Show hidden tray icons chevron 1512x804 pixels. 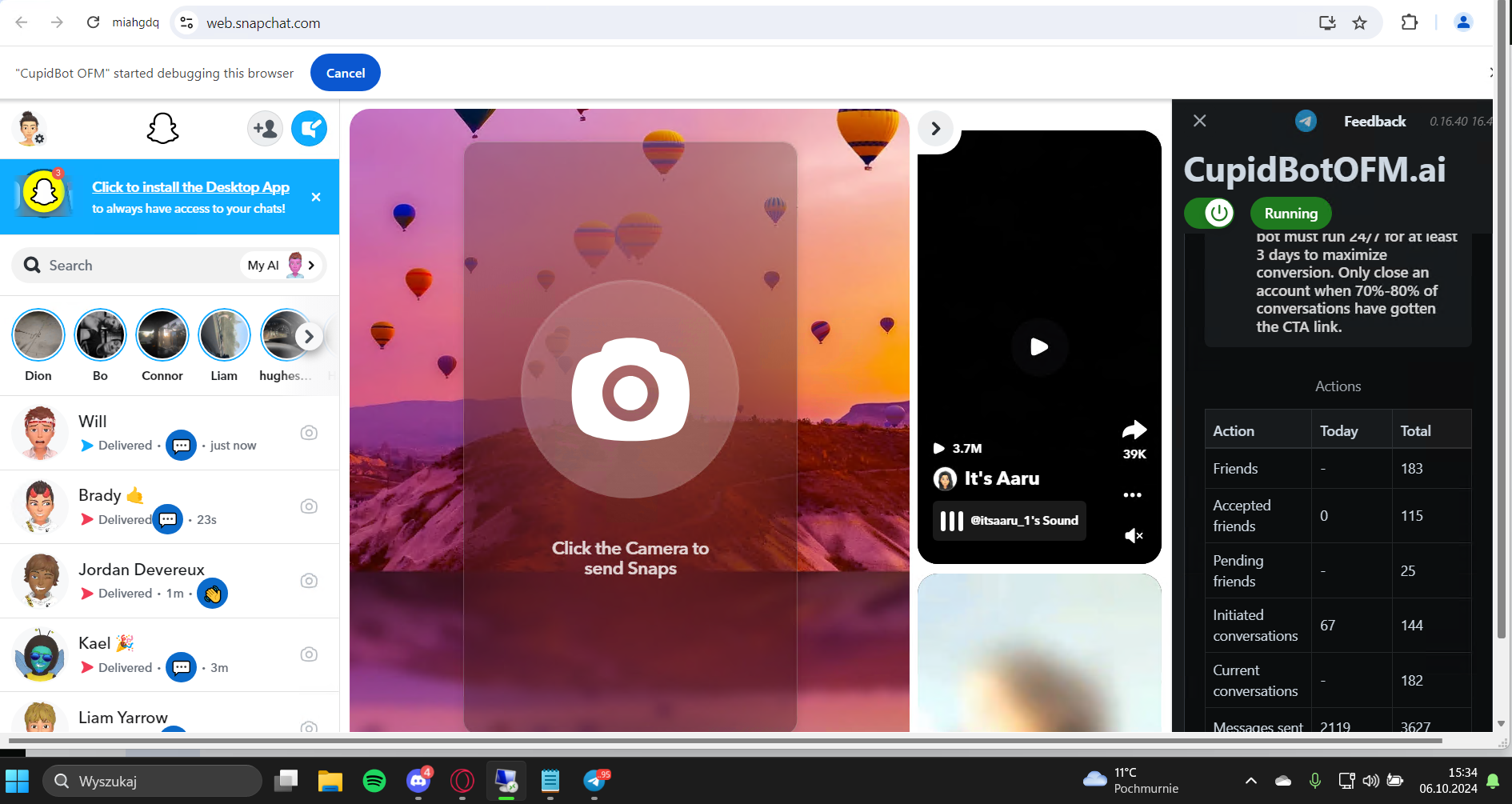coord(1251,781)
